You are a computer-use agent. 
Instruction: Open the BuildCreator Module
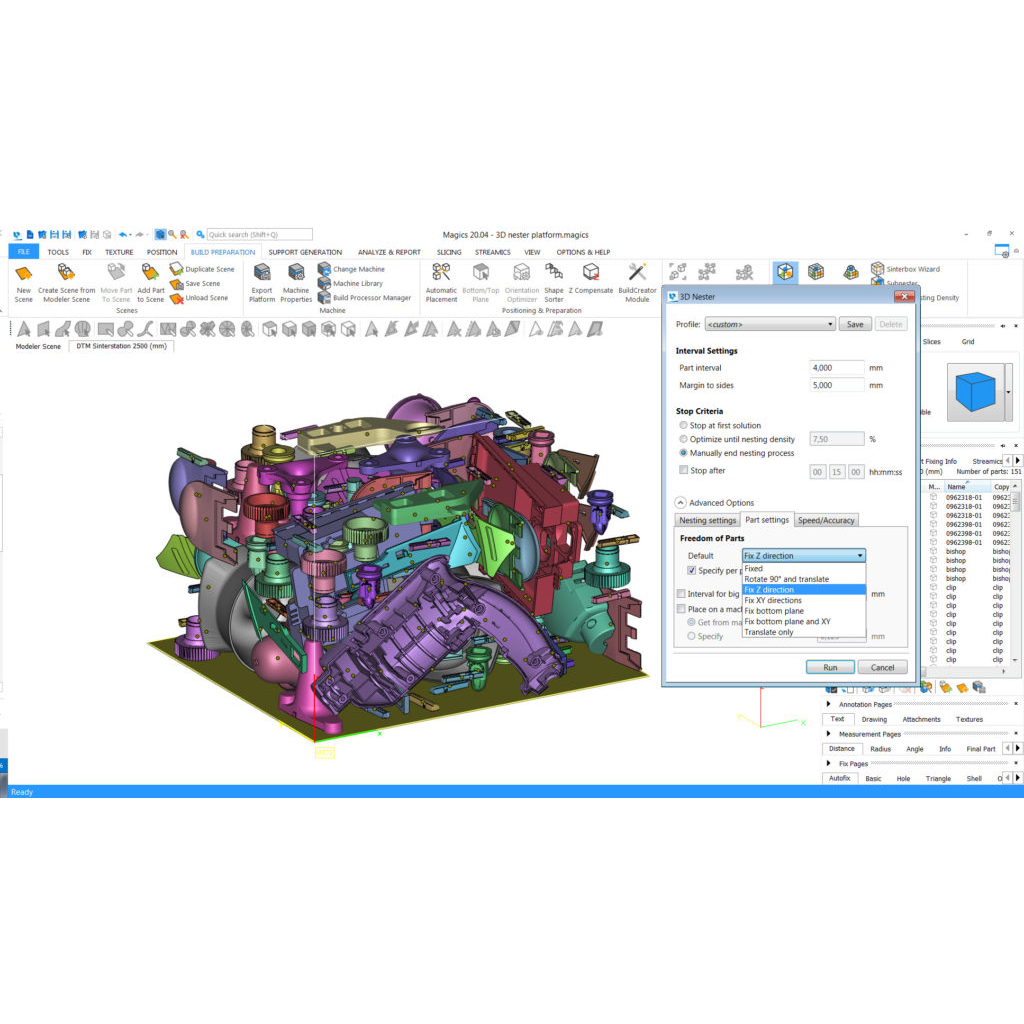point(637,283)
